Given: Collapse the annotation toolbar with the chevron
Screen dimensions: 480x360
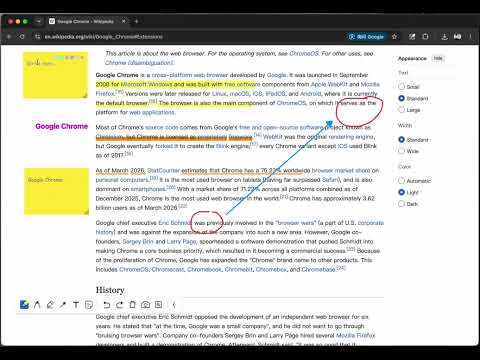Looking at the screenshot, I should click(174, 305).
